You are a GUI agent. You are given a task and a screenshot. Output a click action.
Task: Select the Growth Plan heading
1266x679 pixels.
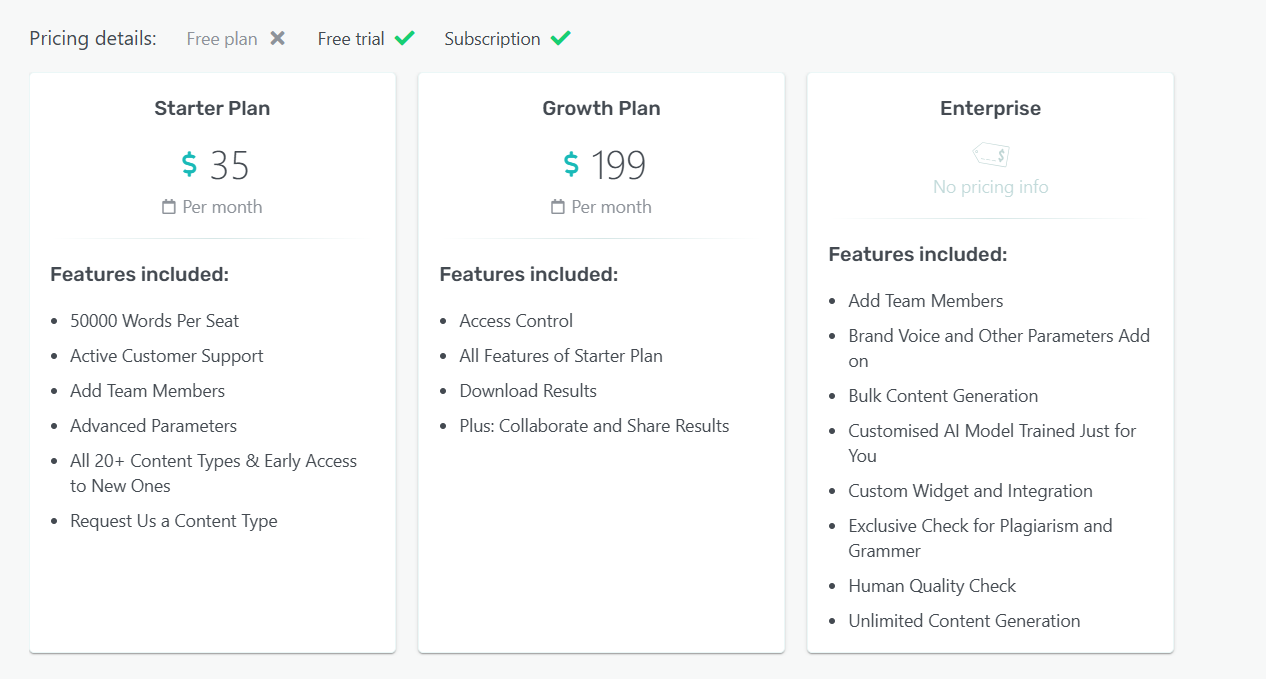pyautogui.click(x=601, y=108)
